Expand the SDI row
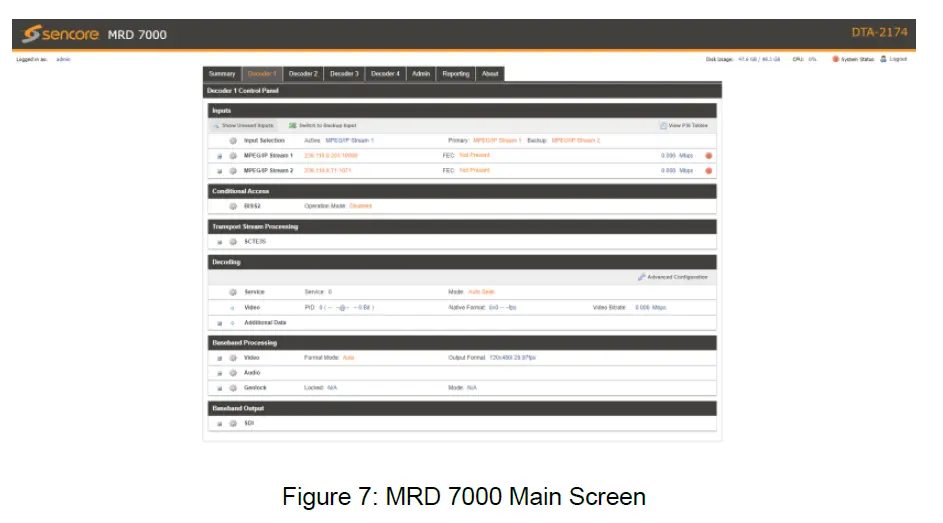 coord(220,424)
